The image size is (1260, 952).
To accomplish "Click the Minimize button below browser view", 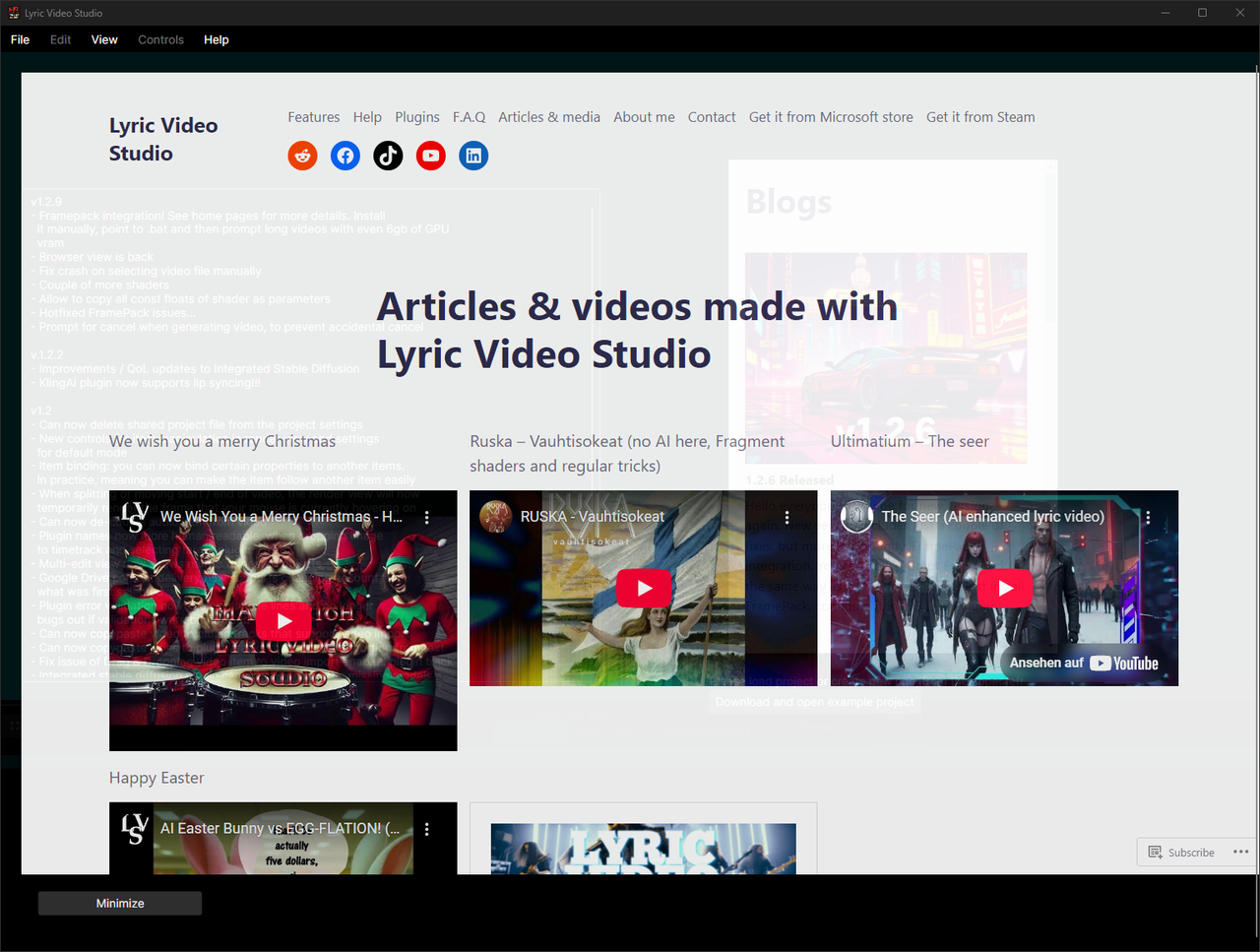I will [120, 904].
